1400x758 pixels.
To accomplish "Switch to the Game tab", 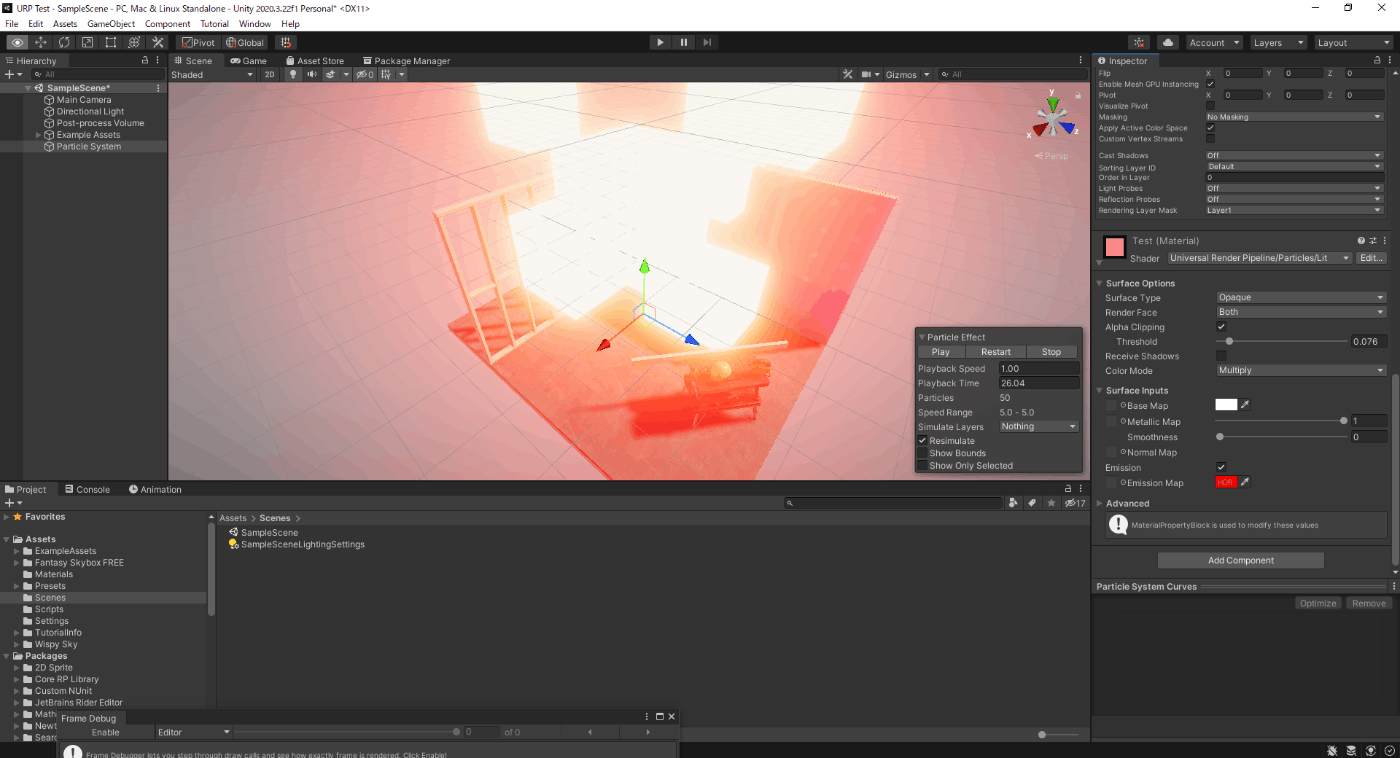I will [x=248, y=61].
